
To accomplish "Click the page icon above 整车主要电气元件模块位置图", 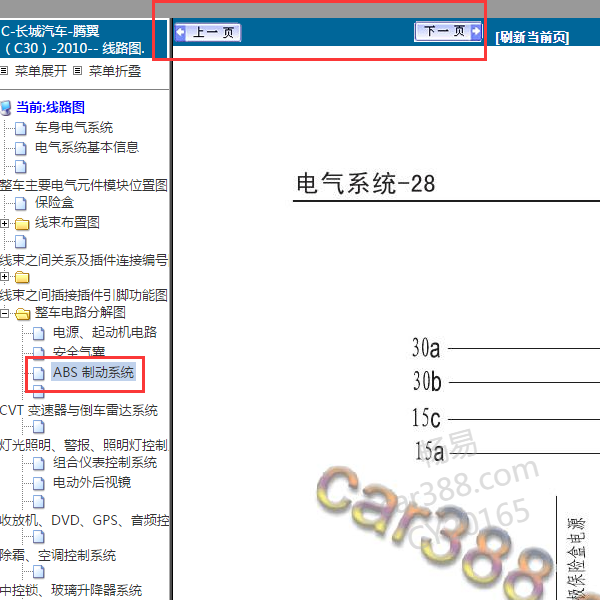I will (21, 167).
